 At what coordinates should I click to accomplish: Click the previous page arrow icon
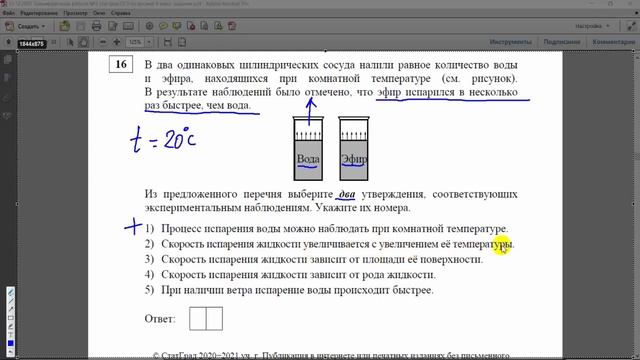(9, 42)
